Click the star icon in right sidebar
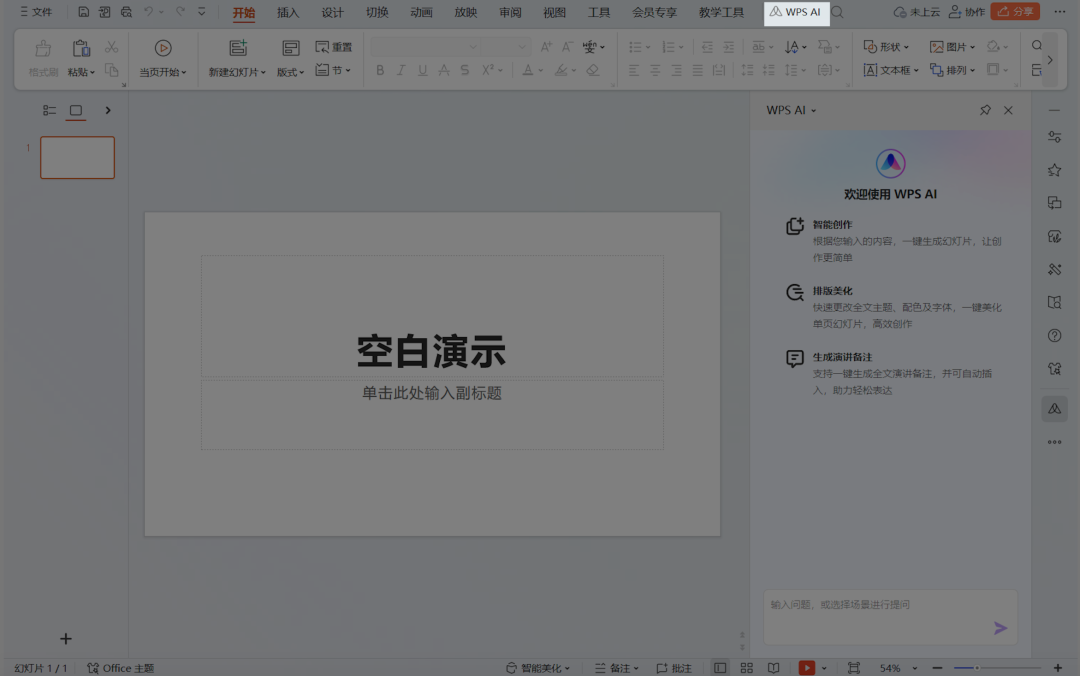 [1055, 170]
